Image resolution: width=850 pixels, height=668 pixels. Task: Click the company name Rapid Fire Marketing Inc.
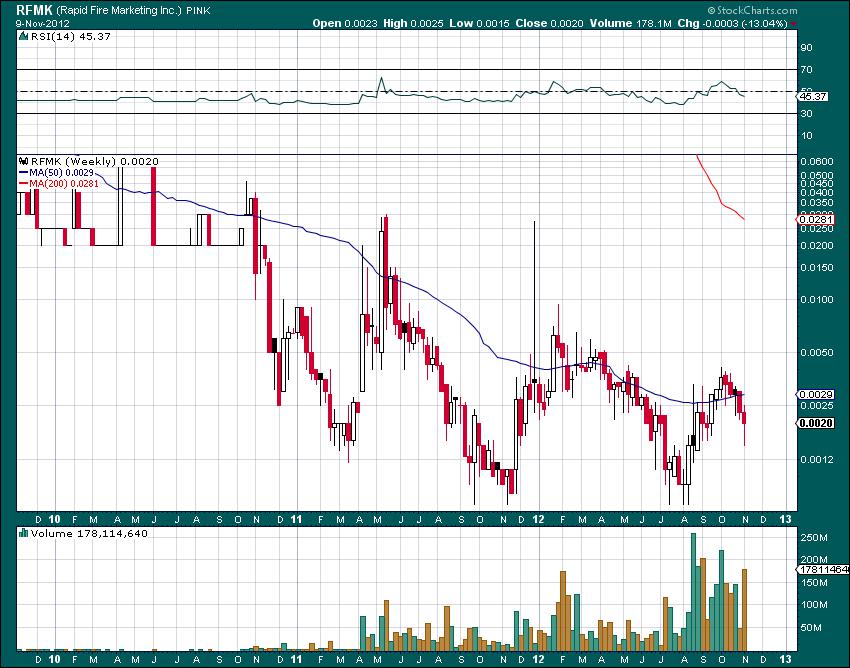click(119, 10)
